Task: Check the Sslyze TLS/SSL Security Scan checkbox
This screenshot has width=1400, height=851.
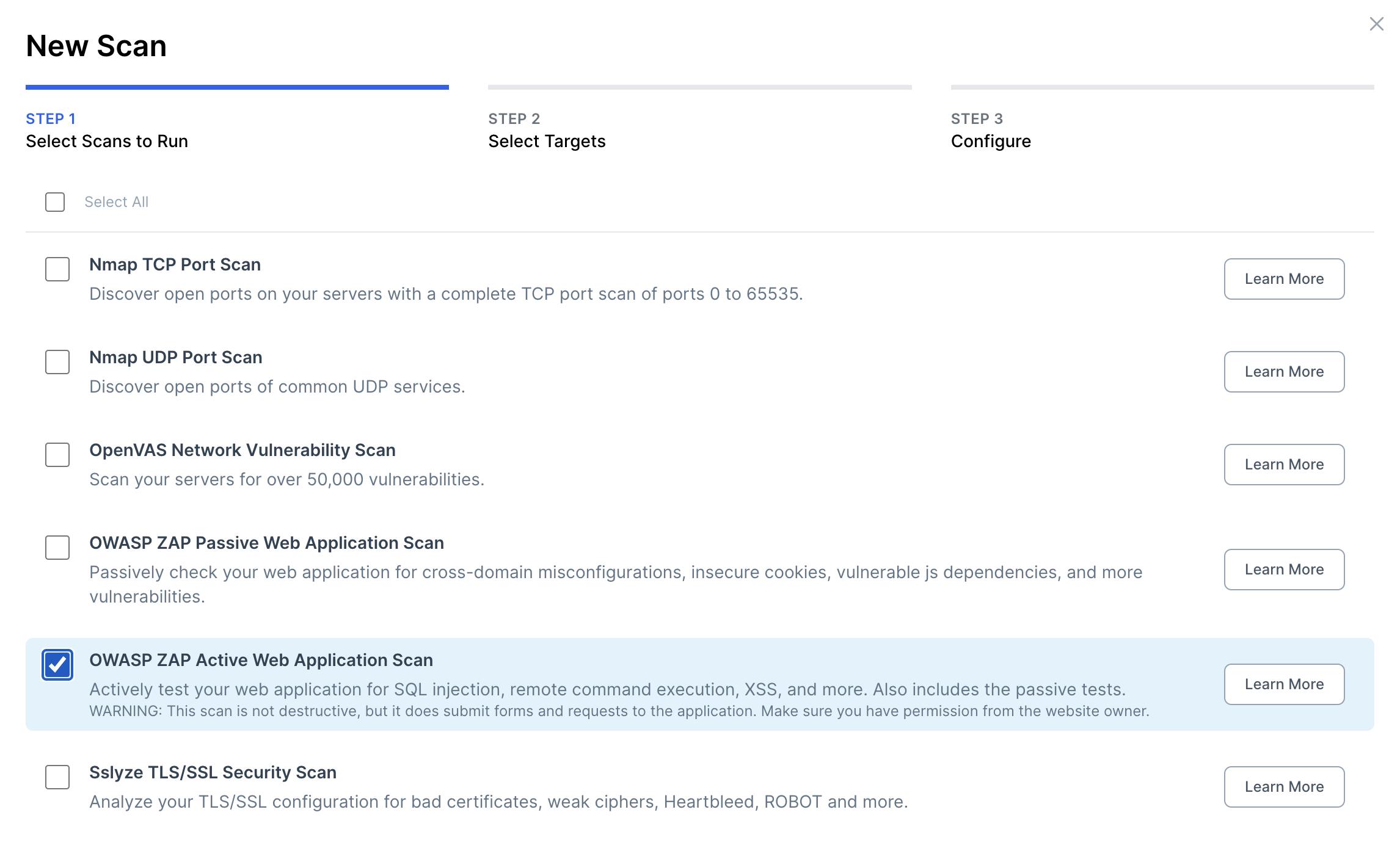Action: click(x=57, y=777)
